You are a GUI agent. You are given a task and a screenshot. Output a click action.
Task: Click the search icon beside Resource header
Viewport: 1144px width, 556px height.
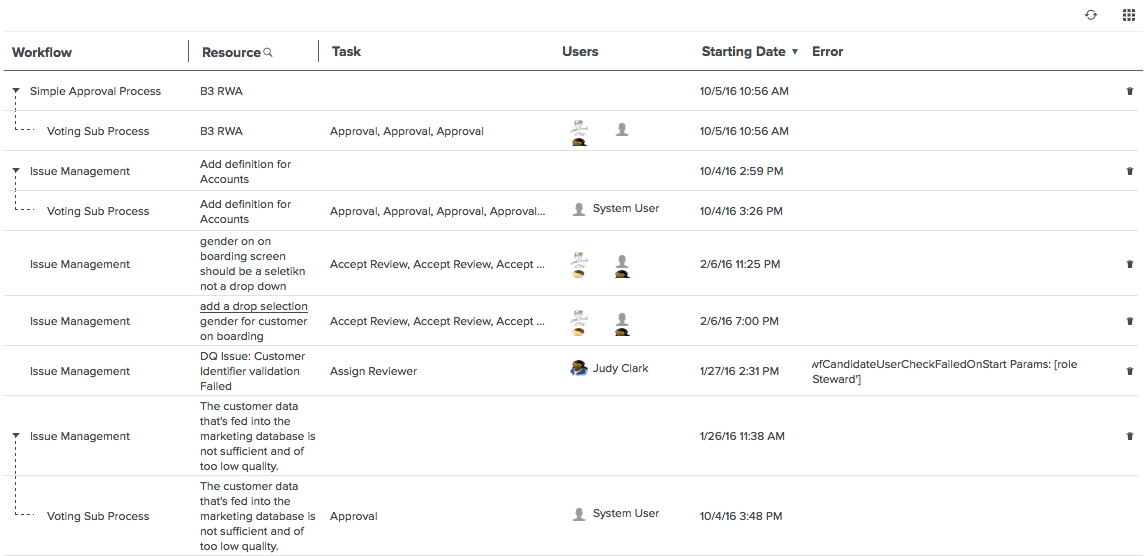pos(268,52)
